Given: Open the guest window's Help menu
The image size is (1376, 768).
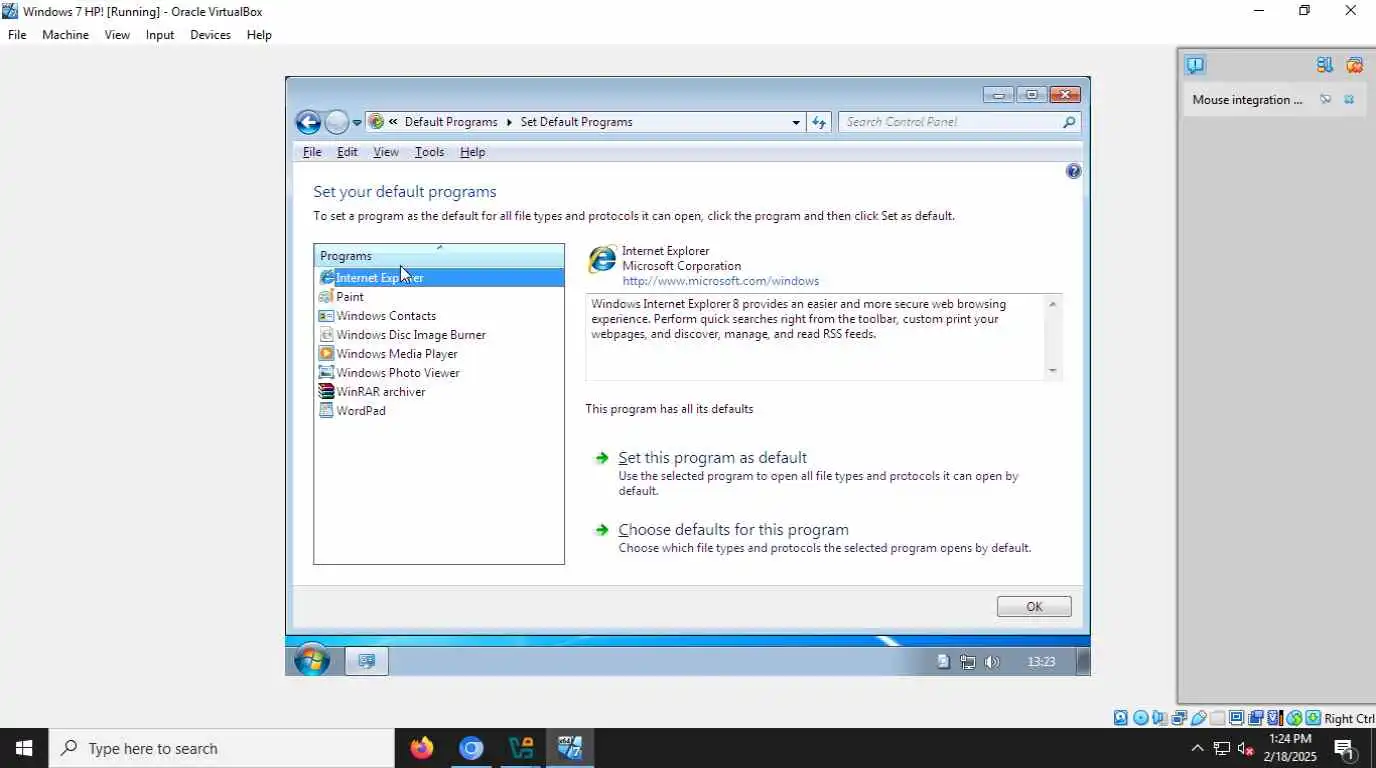Looking at the screenshot, I should (x=472, y=152).
